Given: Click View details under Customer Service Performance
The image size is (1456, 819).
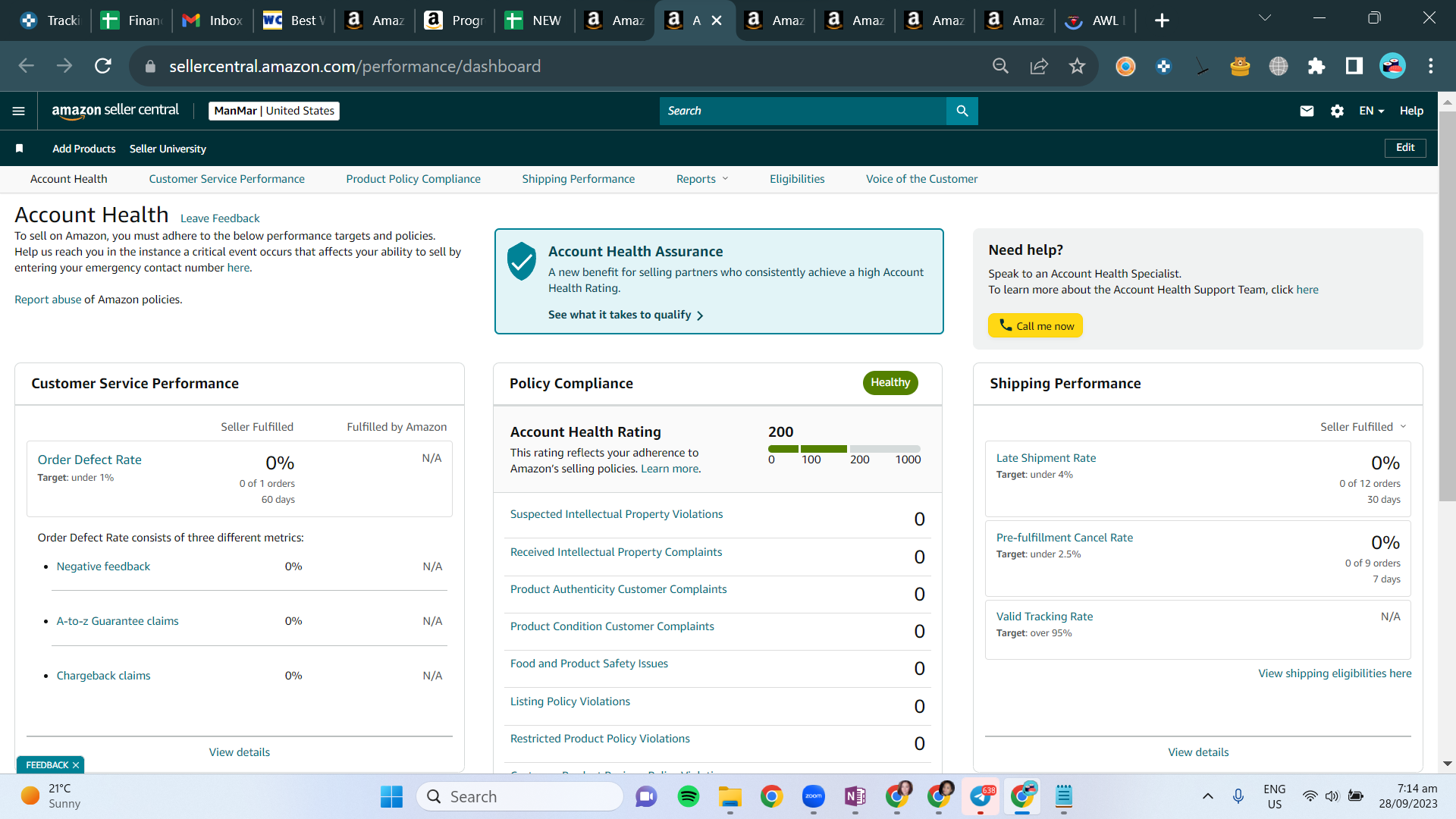Looking at the screenshot, I should 240,752.
